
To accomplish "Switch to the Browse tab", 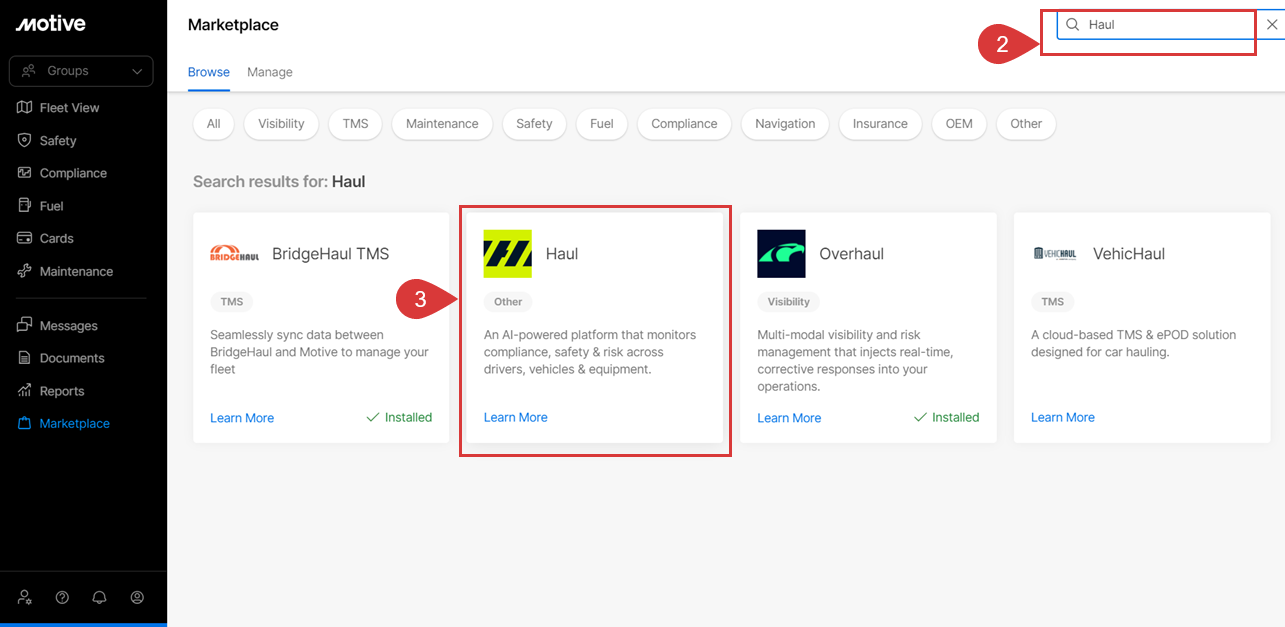I will tap(209, 72).
